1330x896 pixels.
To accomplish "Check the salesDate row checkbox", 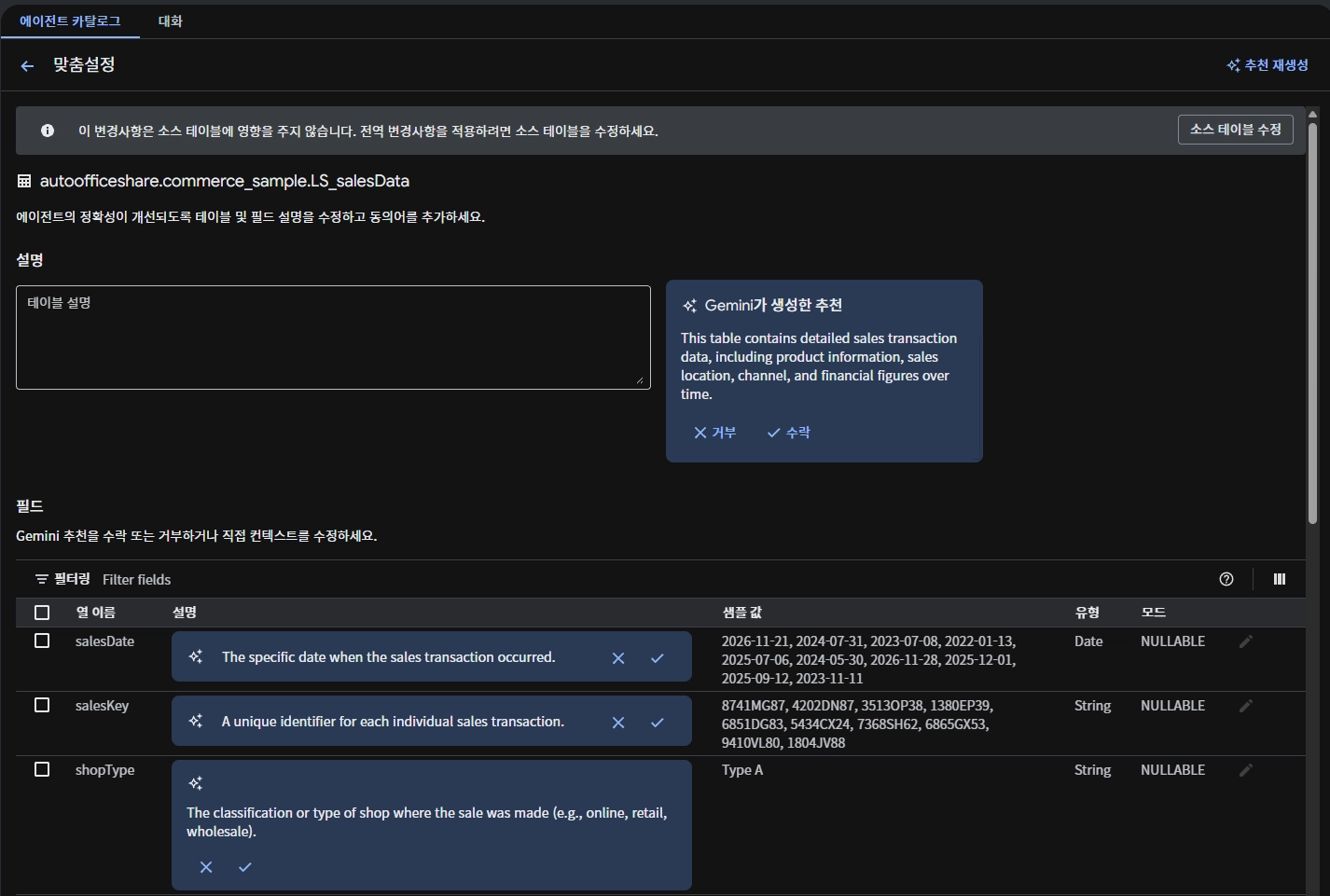I will coord(42,641).
